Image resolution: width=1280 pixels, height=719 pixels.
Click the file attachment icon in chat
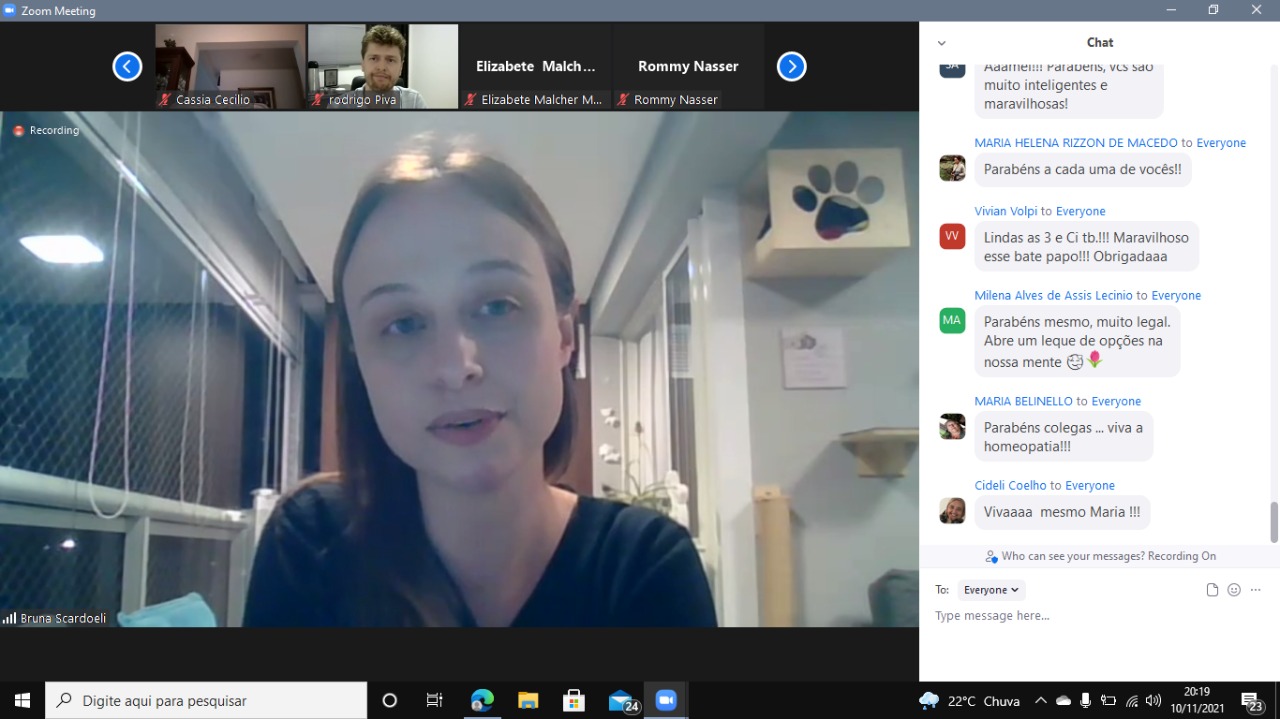(x=1212, y=590)
